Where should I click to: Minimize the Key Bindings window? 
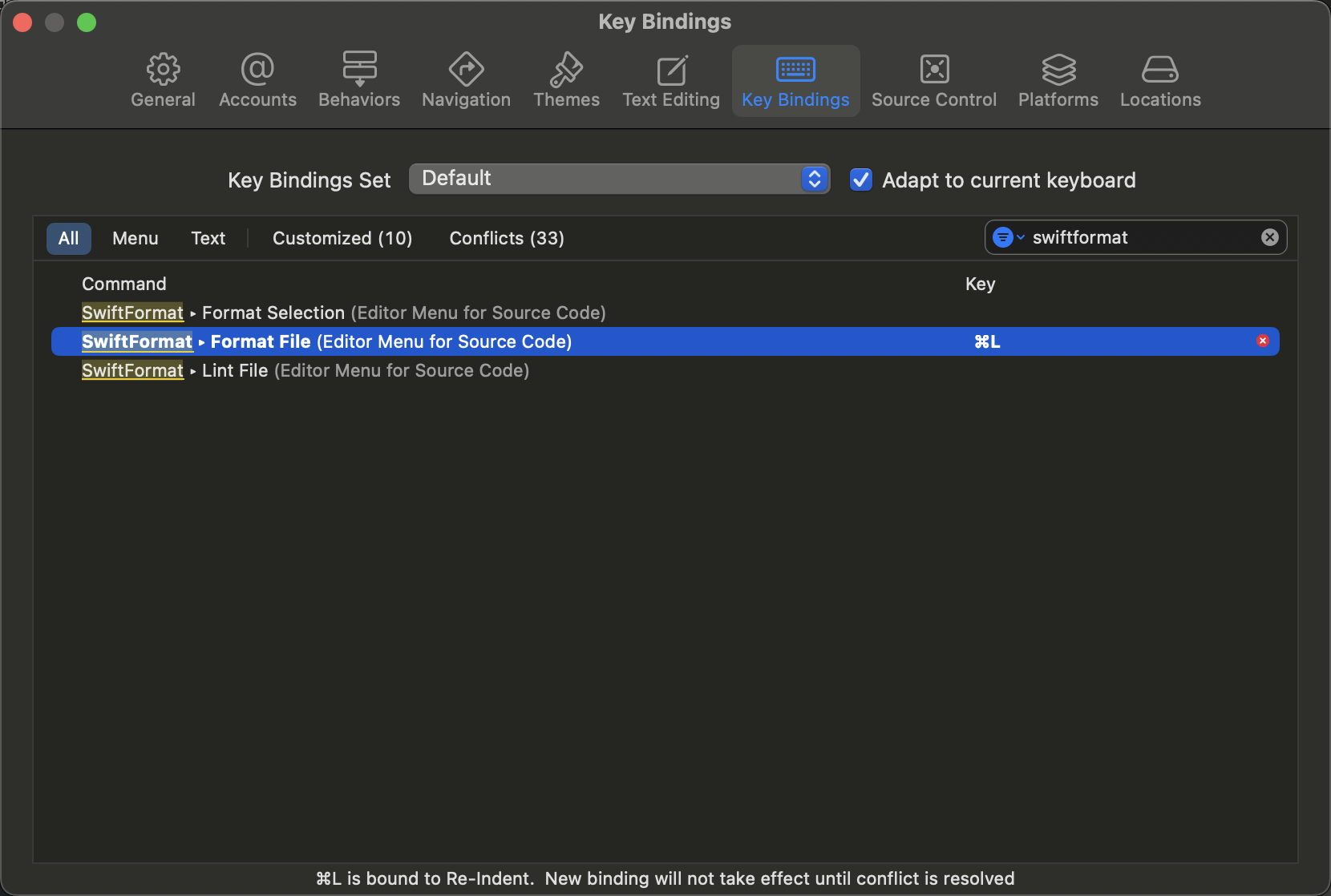pos(55,22)
